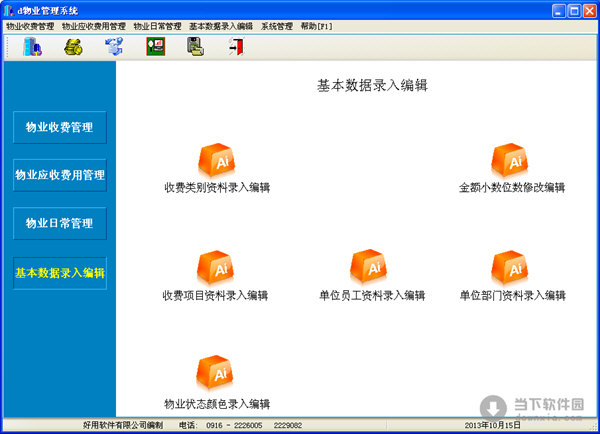Open 单位员工资料录入编辑 icon
Viewport: 600px width, 434px height.
coord(368,266)
